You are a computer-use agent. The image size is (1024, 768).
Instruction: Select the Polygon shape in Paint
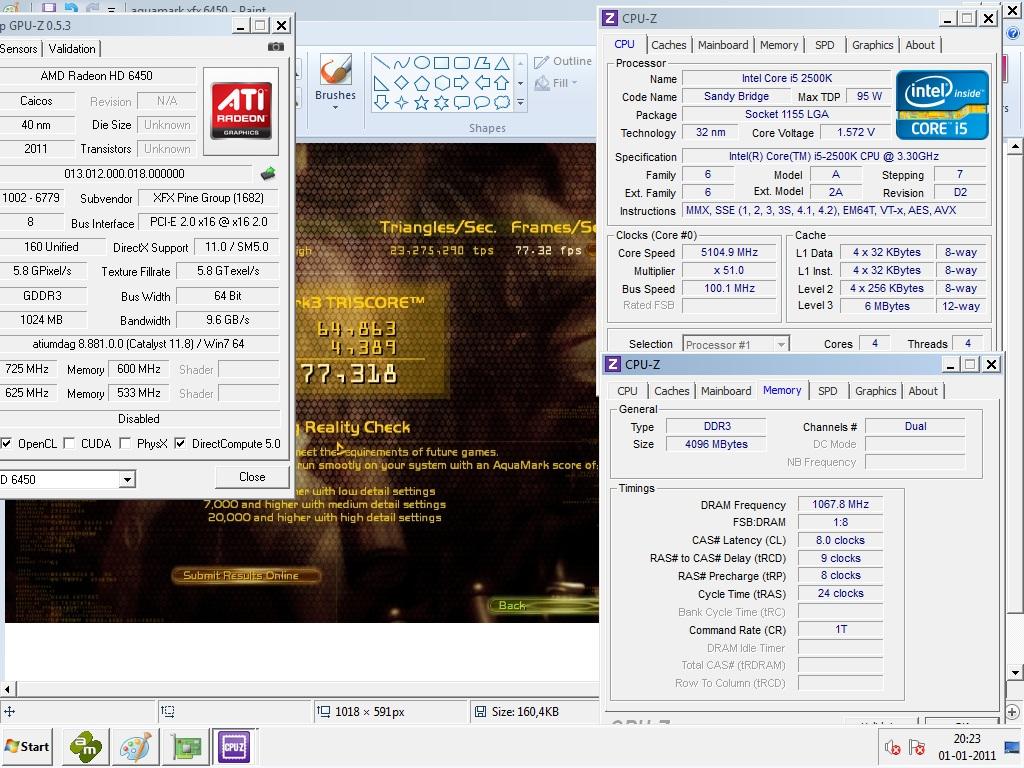coord(482,63)
